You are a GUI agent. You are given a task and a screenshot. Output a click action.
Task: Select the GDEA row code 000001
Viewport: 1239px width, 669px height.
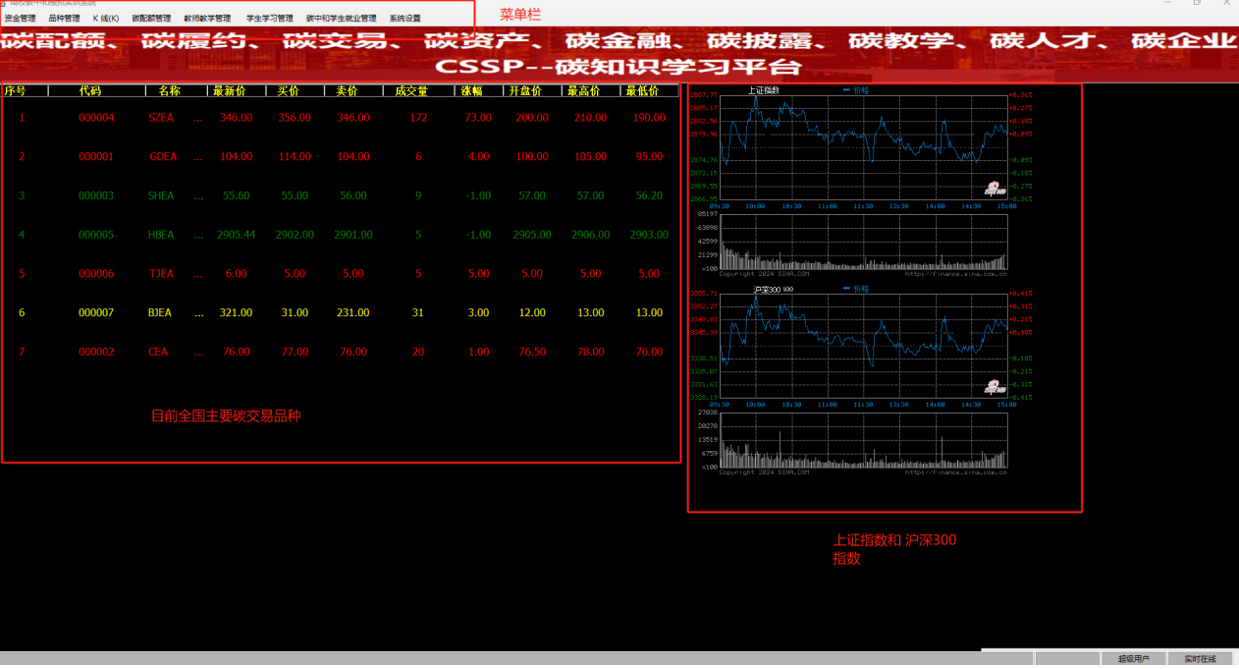(96, 157)
